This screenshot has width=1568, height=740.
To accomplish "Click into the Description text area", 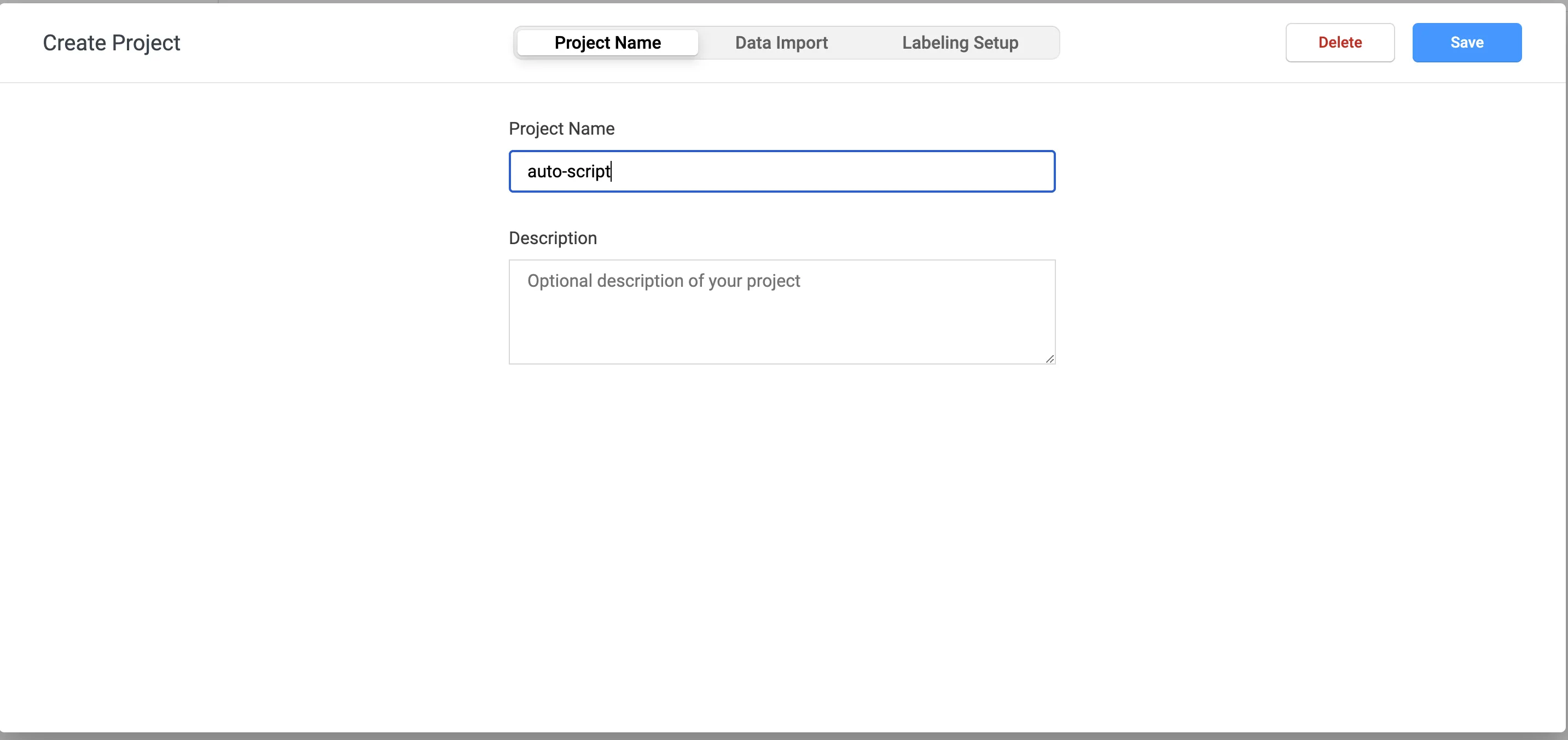I will [782, 312].
